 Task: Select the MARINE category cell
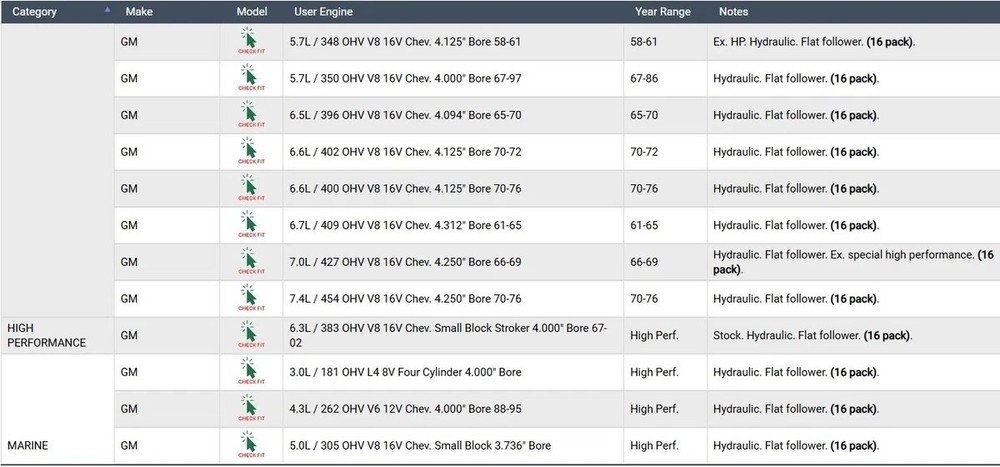(x=28, y=446)
